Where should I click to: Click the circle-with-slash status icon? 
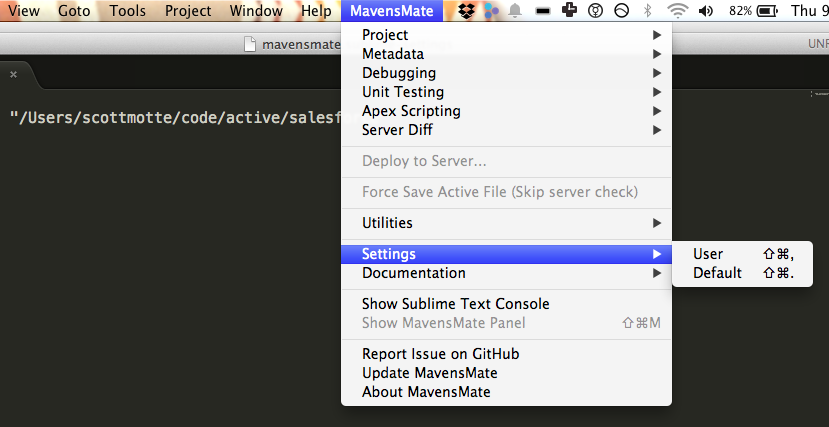[621, 11]
